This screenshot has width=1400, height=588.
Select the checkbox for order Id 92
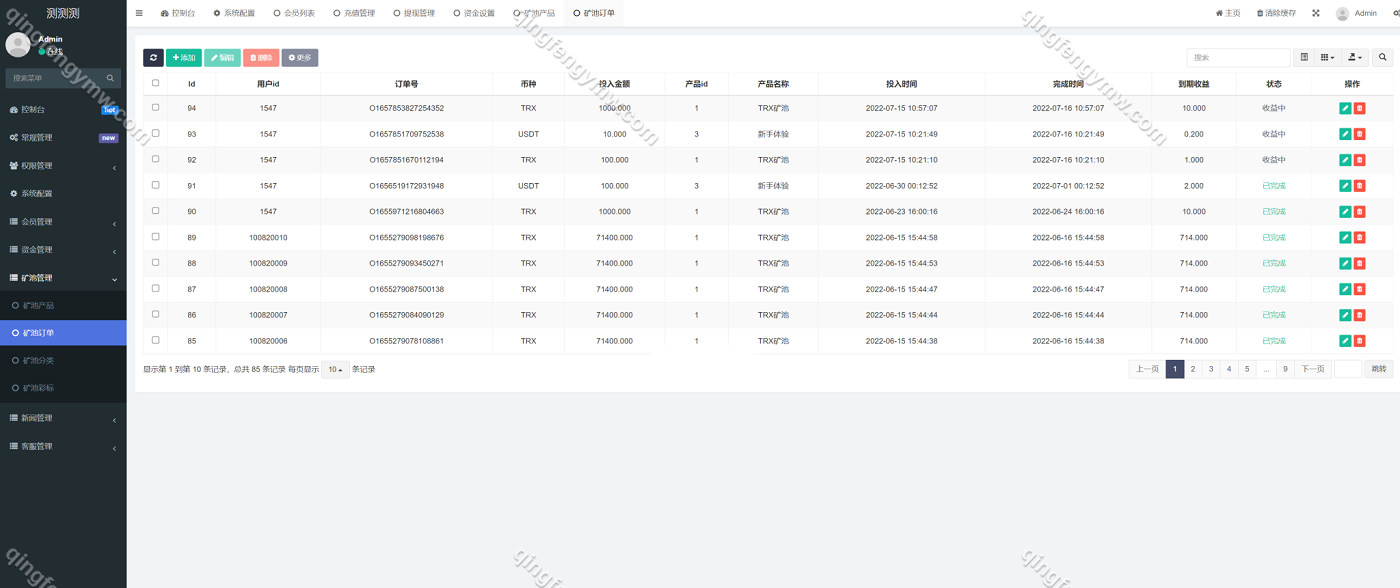(155, 159)
